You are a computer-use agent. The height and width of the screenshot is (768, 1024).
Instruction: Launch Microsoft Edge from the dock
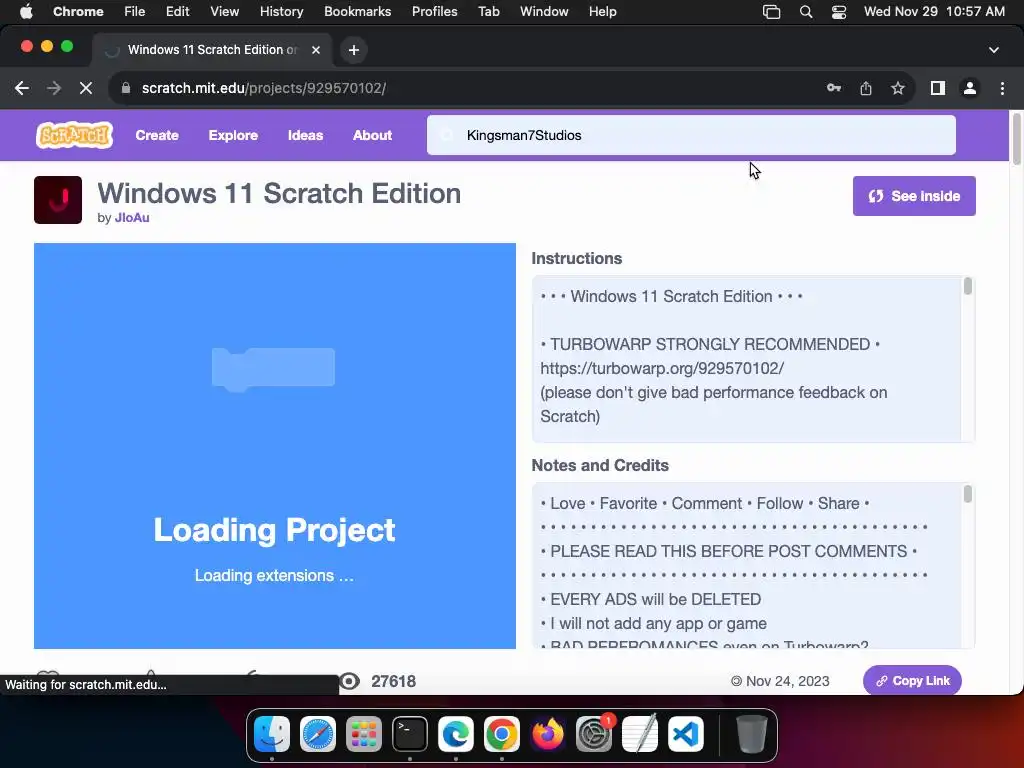coord(456,733)
